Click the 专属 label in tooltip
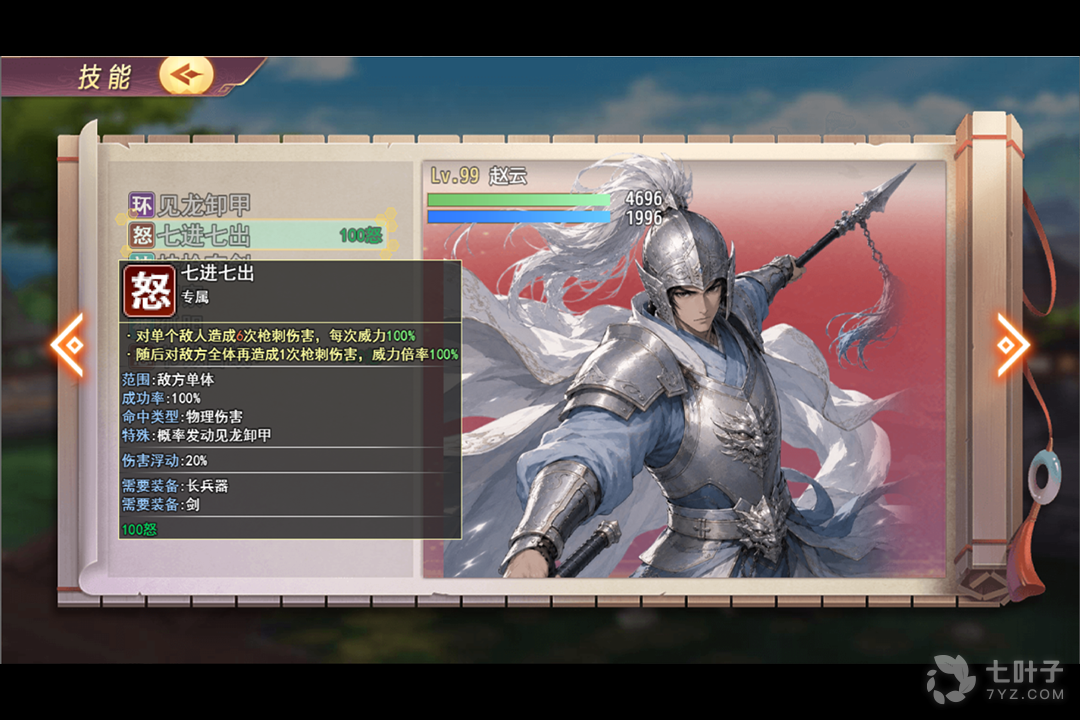The width and height of the screenshot is (1080, 720). [x=195, y=297]
